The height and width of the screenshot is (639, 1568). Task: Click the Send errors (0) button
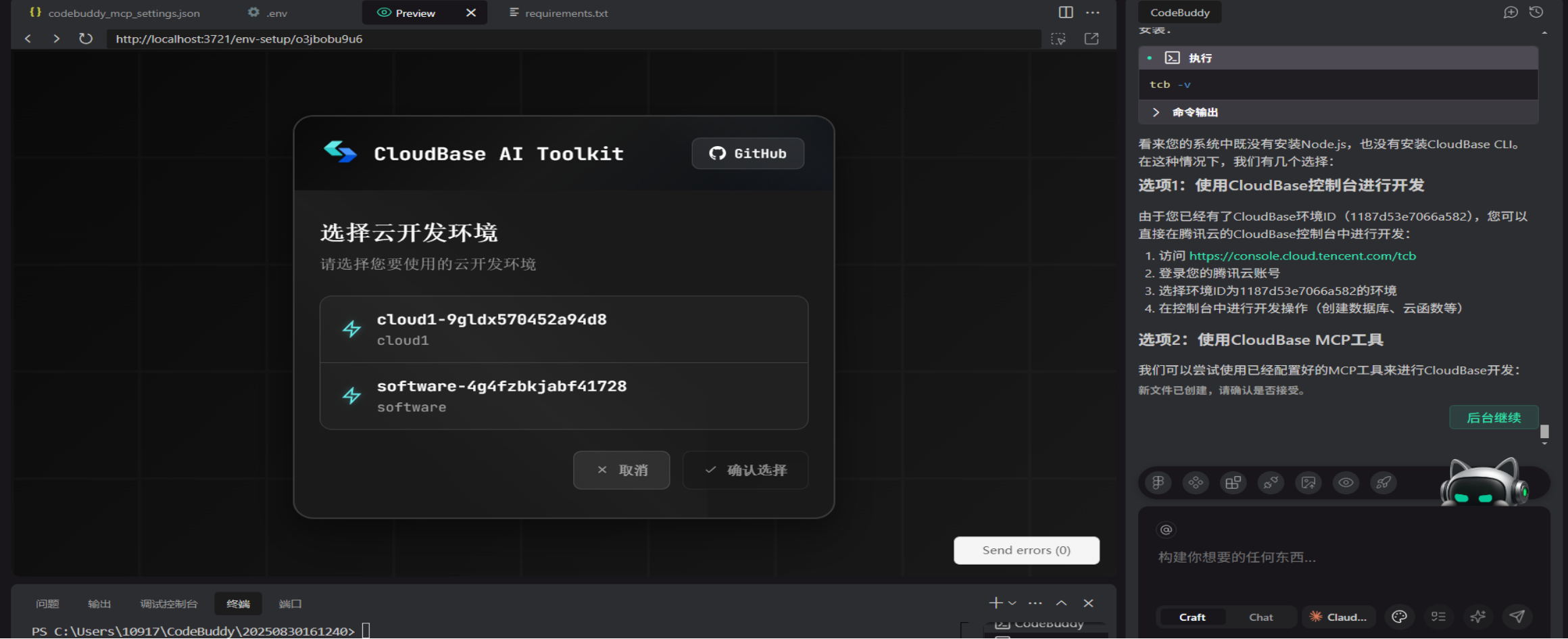click(1027, 550)
